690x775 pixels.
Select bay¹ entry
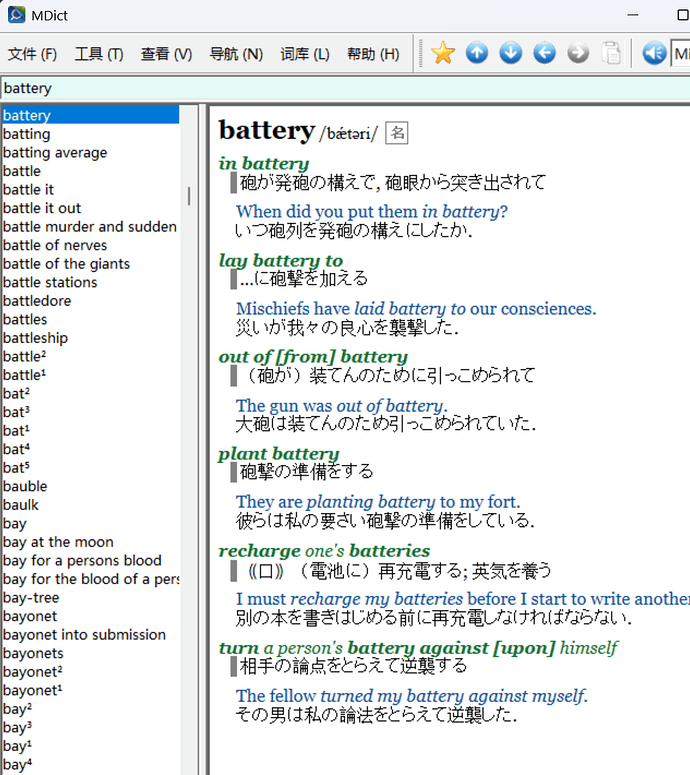17,746
